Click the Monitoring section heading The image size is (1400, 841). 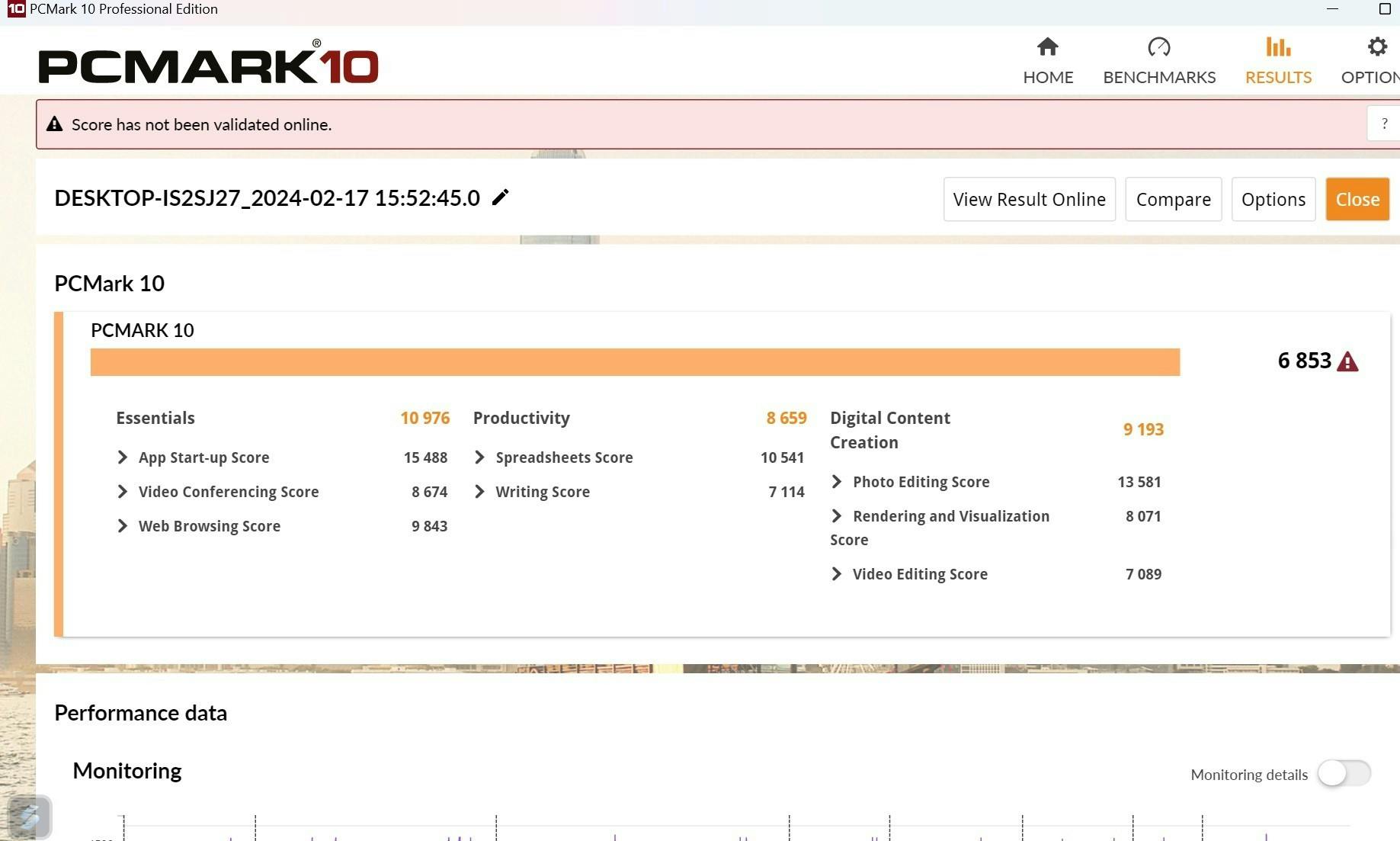coord(127,771)
